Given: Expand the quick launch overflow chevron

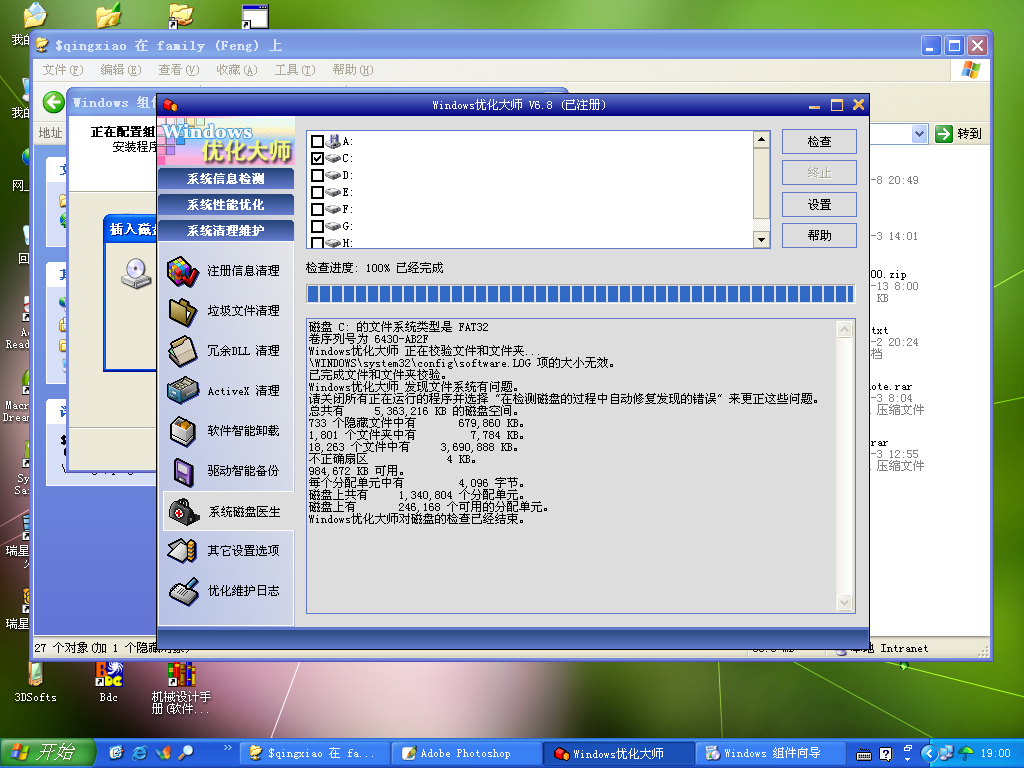Looking at the screenshot, I should click(x=227, y=748).
